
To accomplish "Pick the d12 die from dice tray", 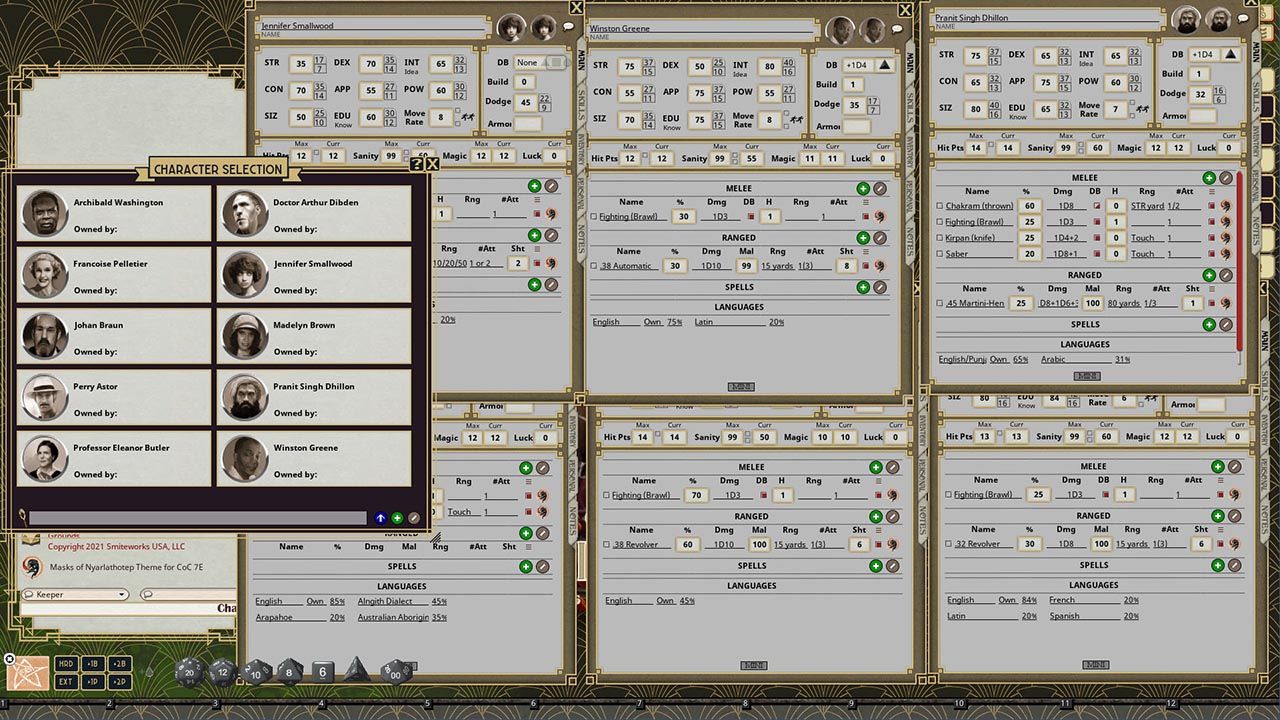I will pos(222,671).
